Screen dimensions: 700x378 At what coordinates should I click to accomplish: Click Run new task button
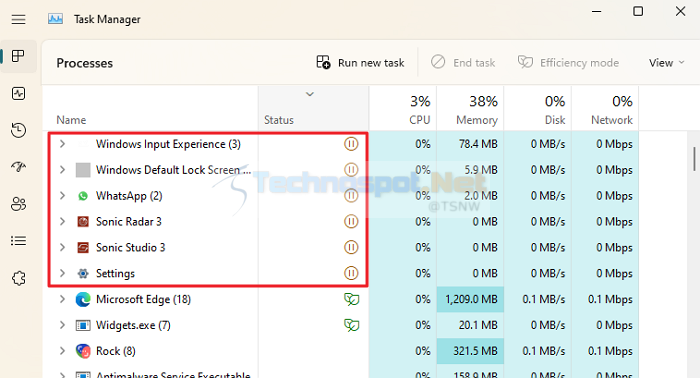(x=360, y=63)
